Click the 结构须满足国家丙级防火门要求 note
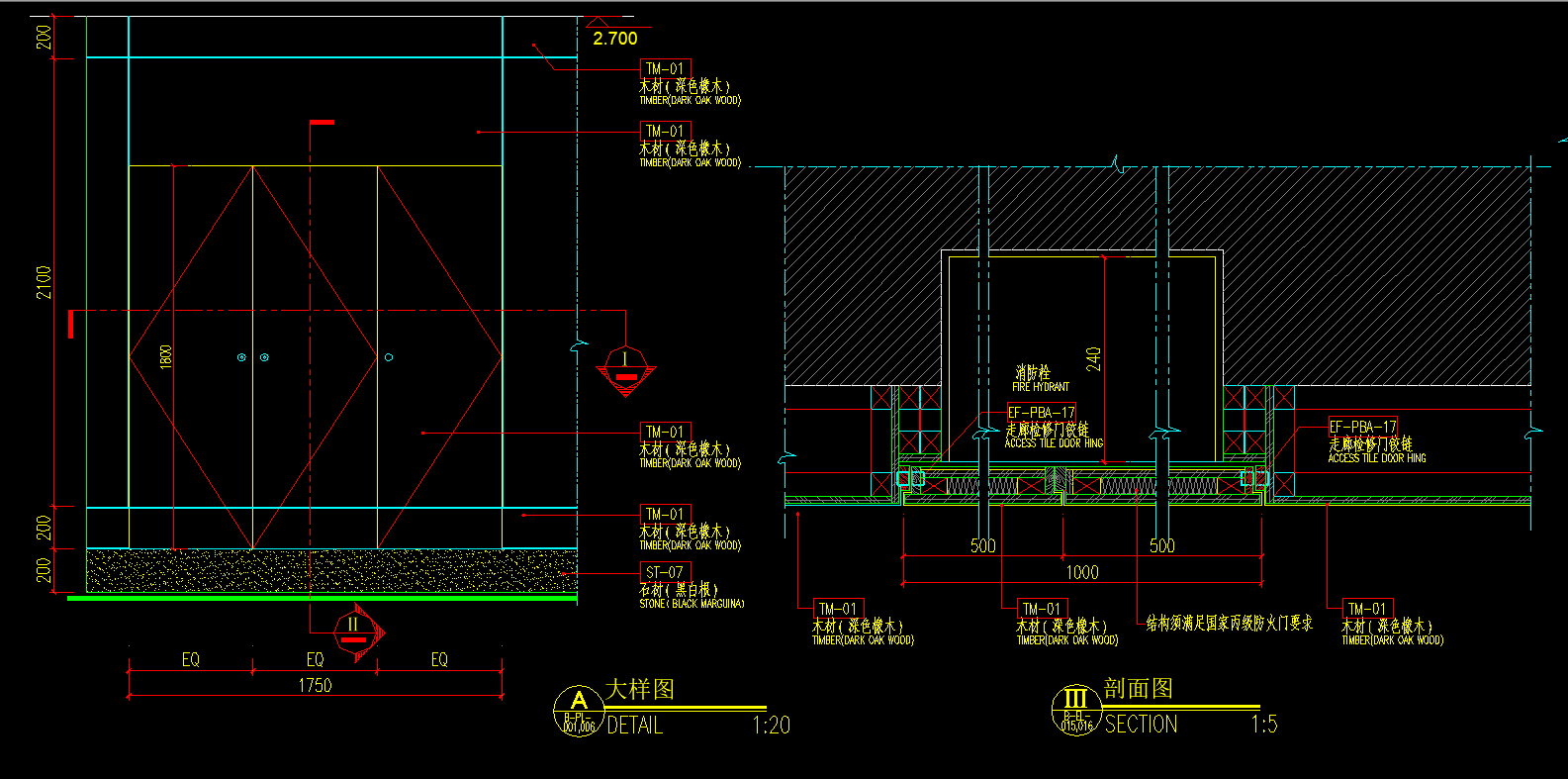The image size is (1568, 779). 1230,624
